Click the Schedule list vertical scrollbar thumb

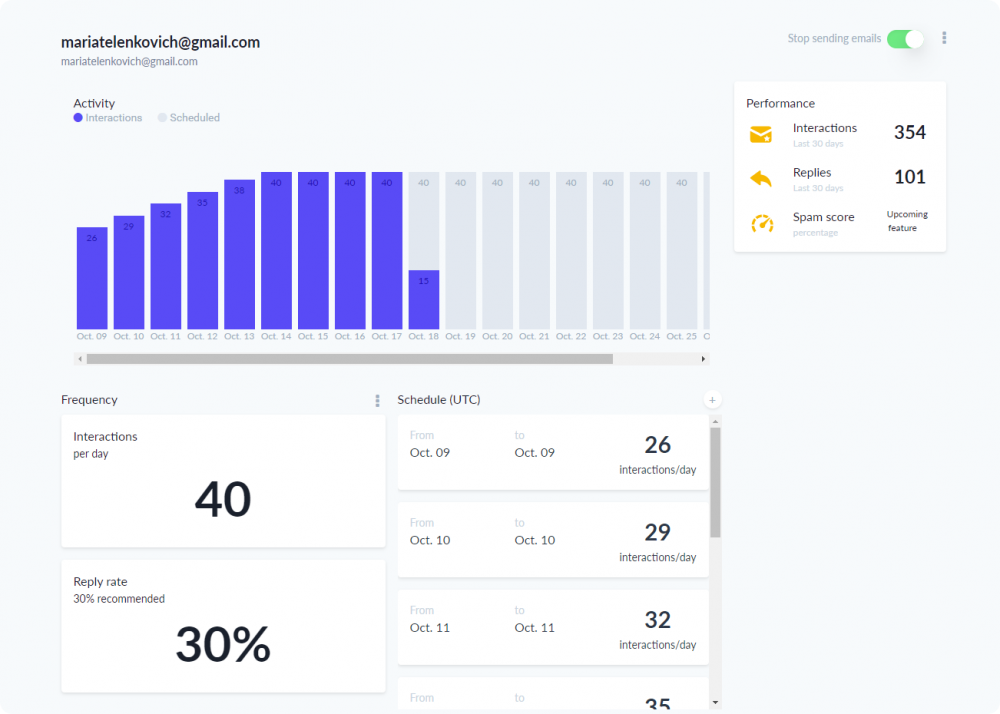click(x=716, y=482)
